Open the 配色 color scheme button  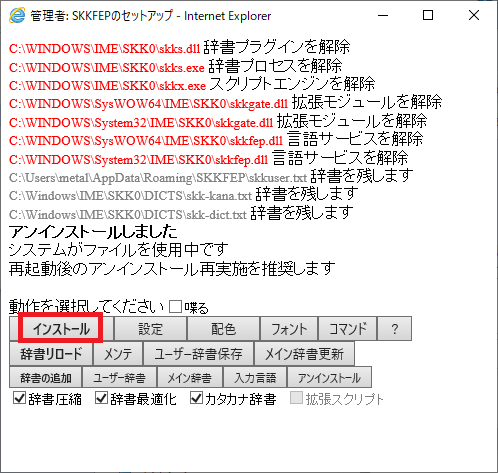point(224,329)
